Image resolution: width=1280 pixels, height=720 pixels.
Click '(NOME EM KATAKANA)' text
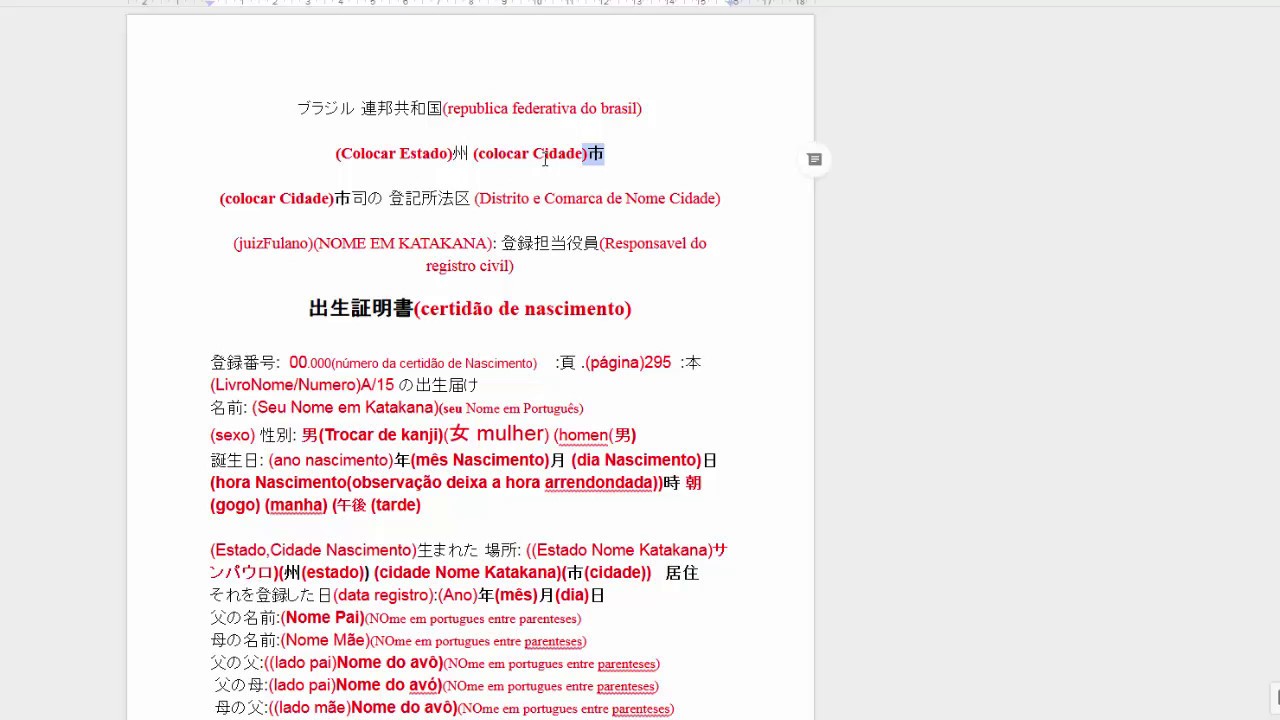[403, 243]
